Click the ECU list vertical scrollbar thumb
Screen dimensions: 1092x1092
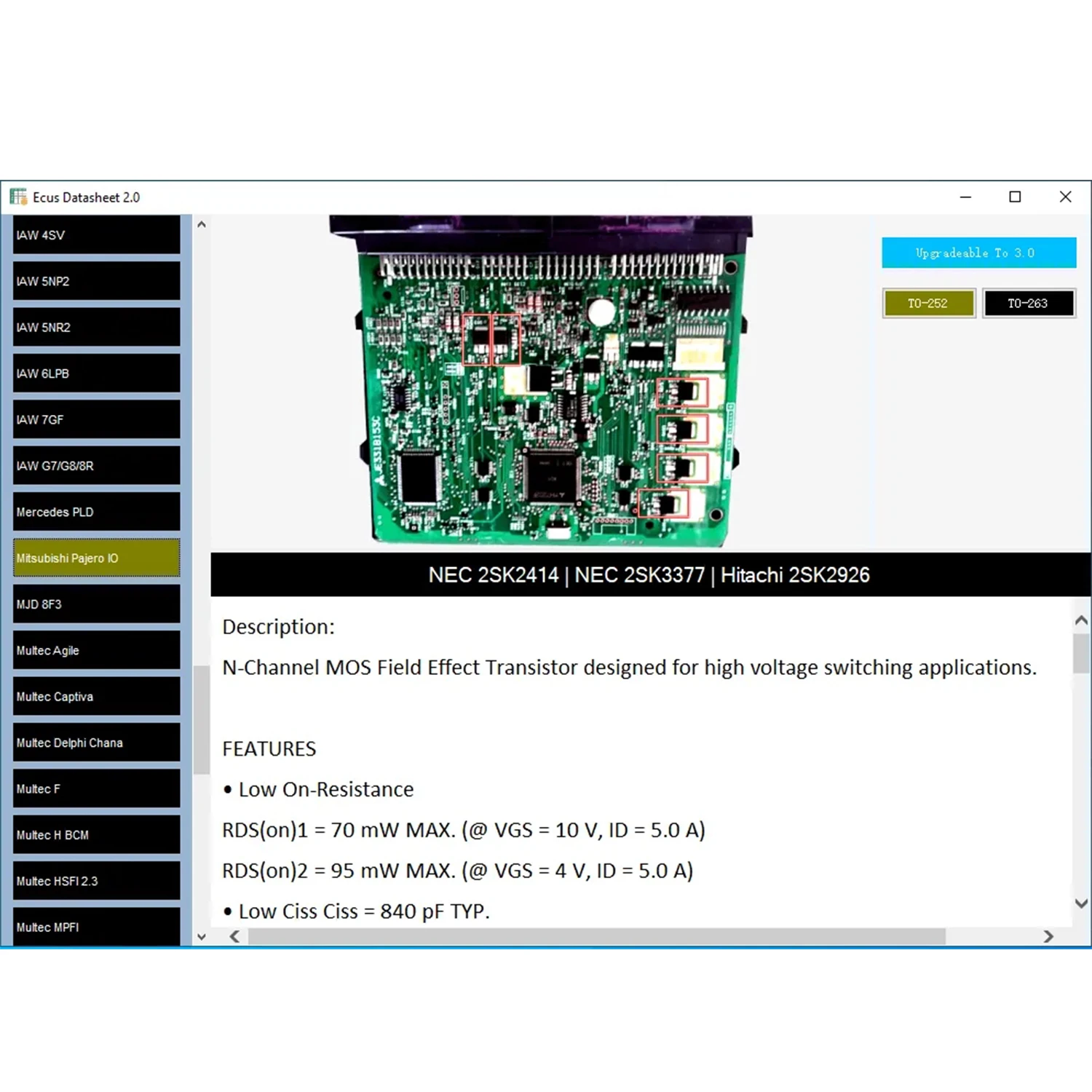coord(202,719)
